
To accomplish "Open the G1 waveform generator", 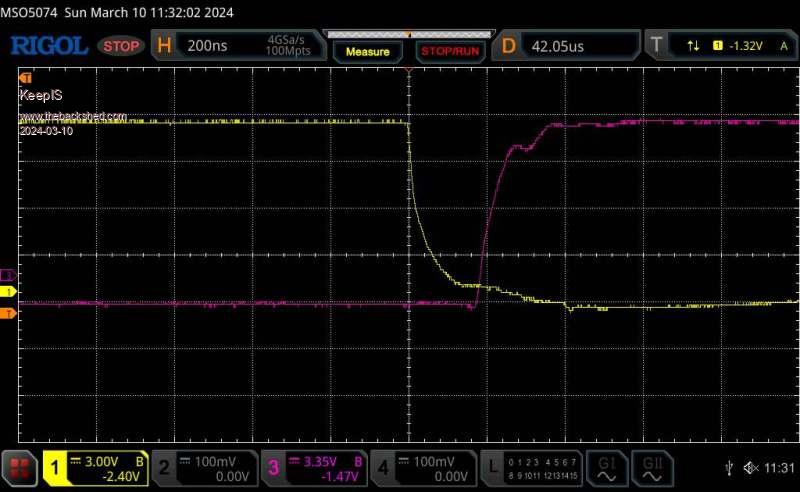I will pyautogui.click(x=606, y=467).
